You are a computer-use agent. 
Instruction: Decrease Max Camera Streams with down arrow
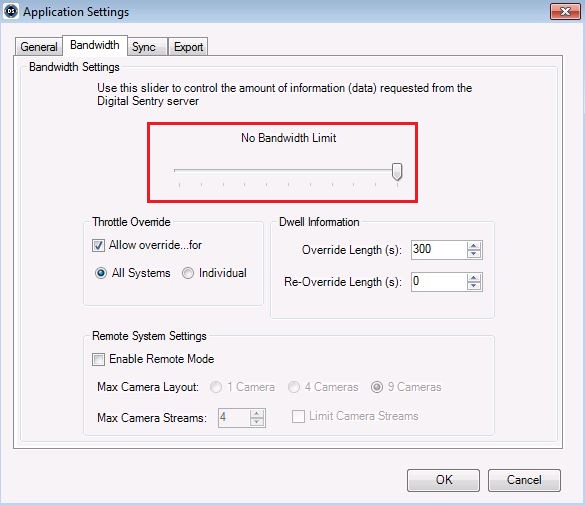tap(257, 422)
